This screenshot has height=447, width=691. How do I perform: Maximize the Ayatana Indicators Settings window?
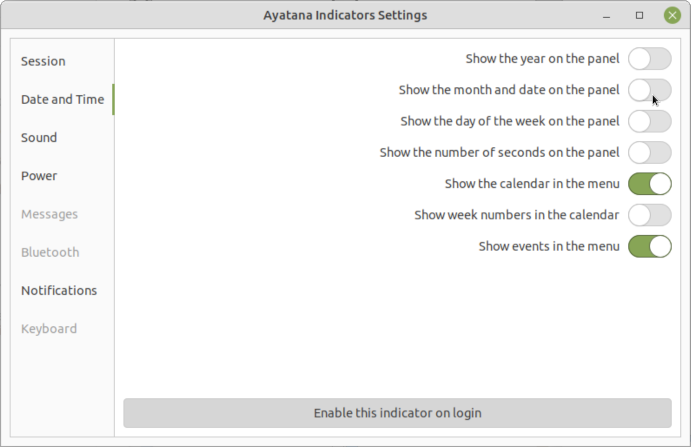[x=639, y=15]
